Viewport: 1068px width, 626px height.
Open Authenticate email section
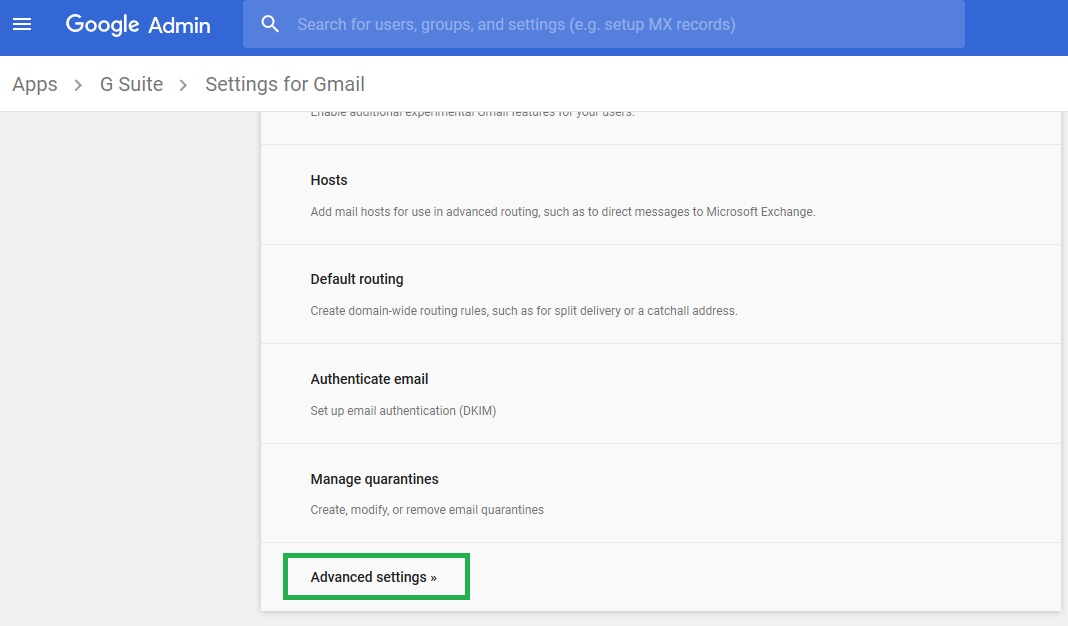click(661, 394)
